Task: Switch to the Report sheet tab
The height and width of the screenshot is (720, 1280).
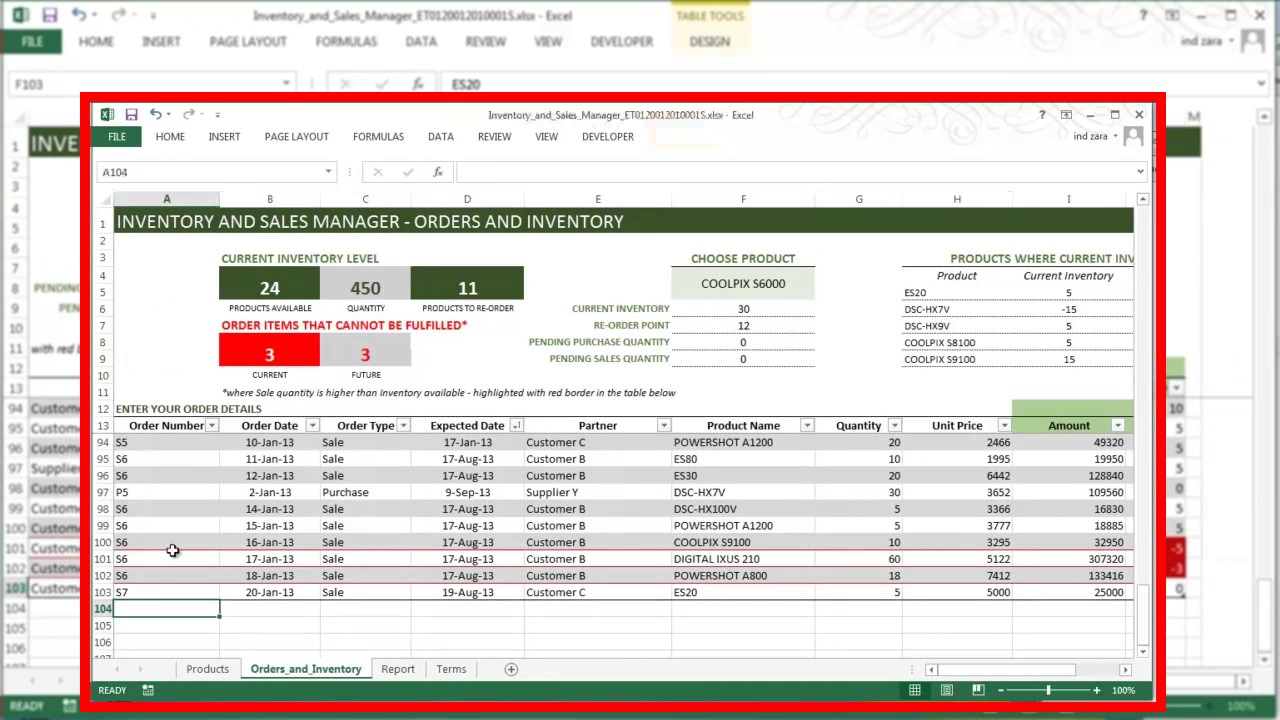Action: [x=397, y=669]
